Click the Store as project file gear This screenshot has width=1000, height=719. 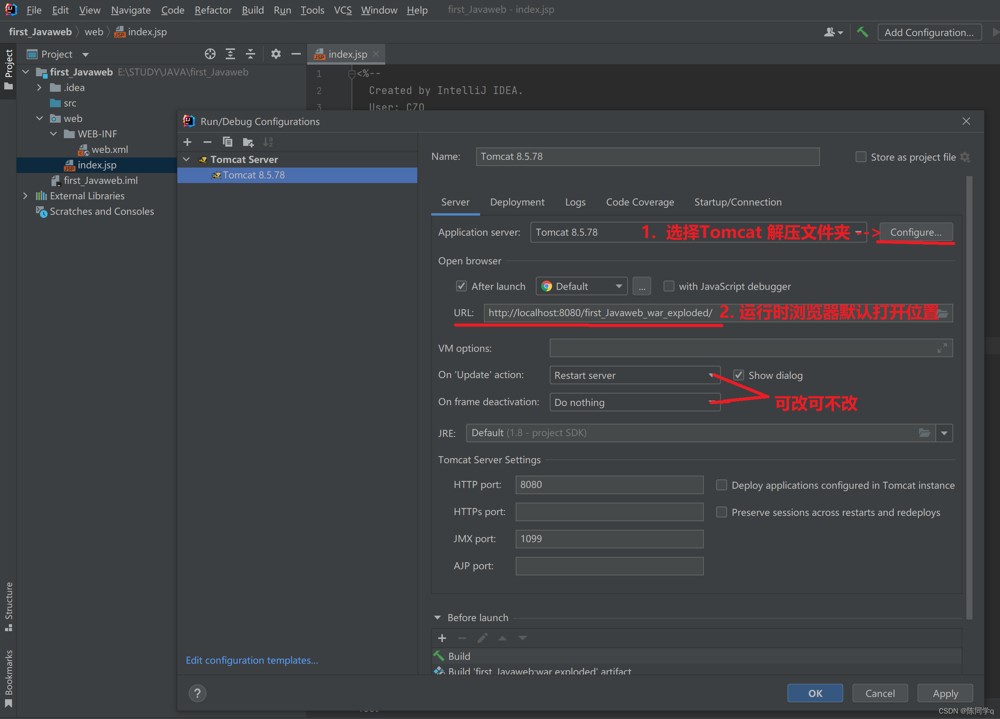pyautogui.click(x=965, y=157)
